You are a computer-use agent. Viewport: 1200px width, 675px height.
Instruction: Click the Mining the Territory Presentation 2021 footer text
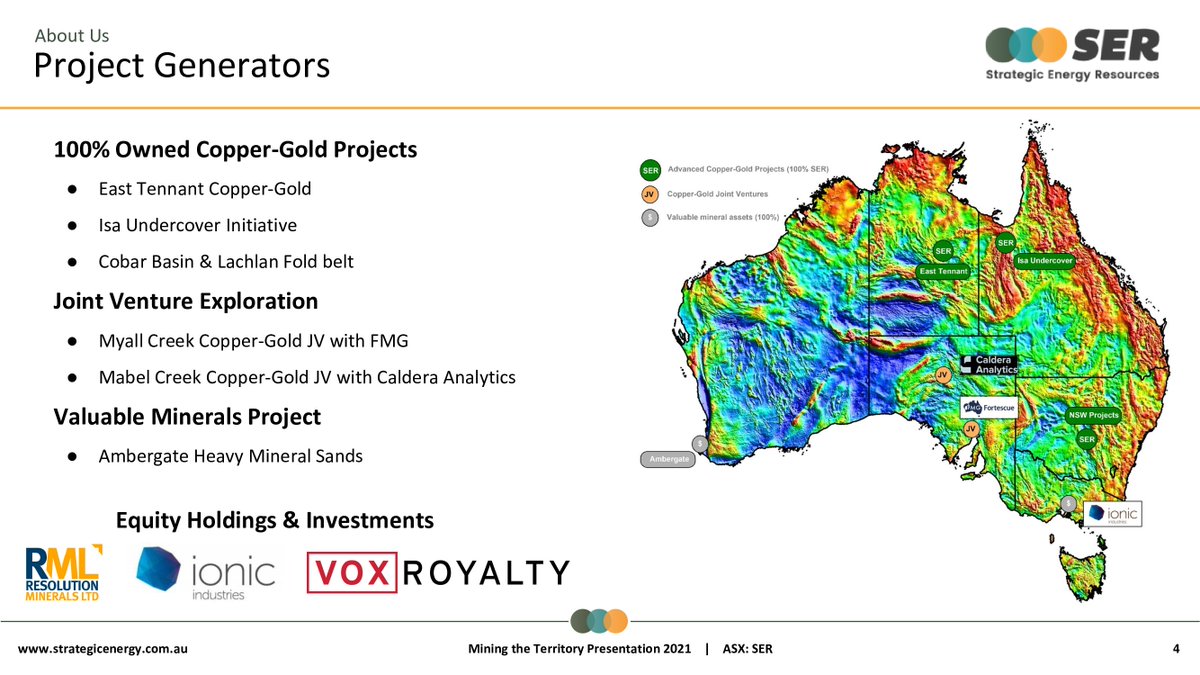[579, 649]
